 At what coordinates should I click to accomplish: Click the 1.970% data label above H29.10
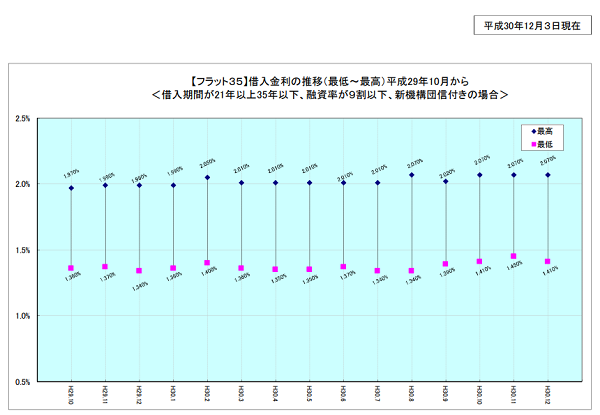pos(72,174)
